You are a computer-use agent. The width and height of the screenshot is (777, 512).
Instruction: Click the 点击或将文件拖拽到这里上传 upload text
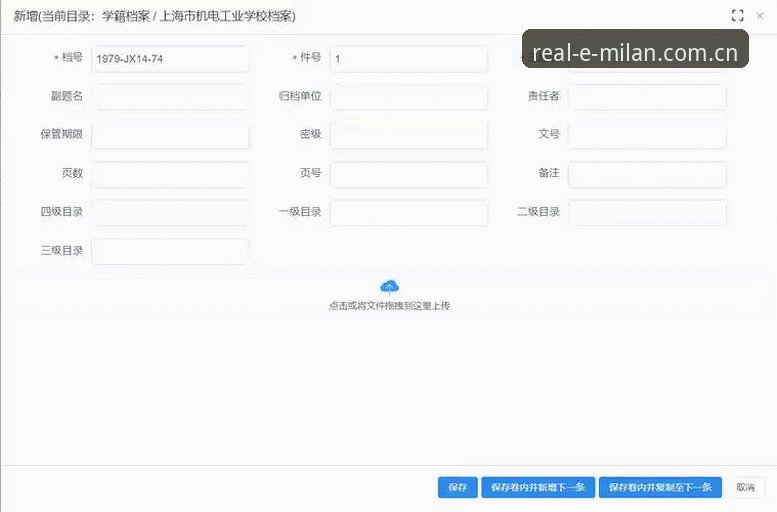point(389,306)
